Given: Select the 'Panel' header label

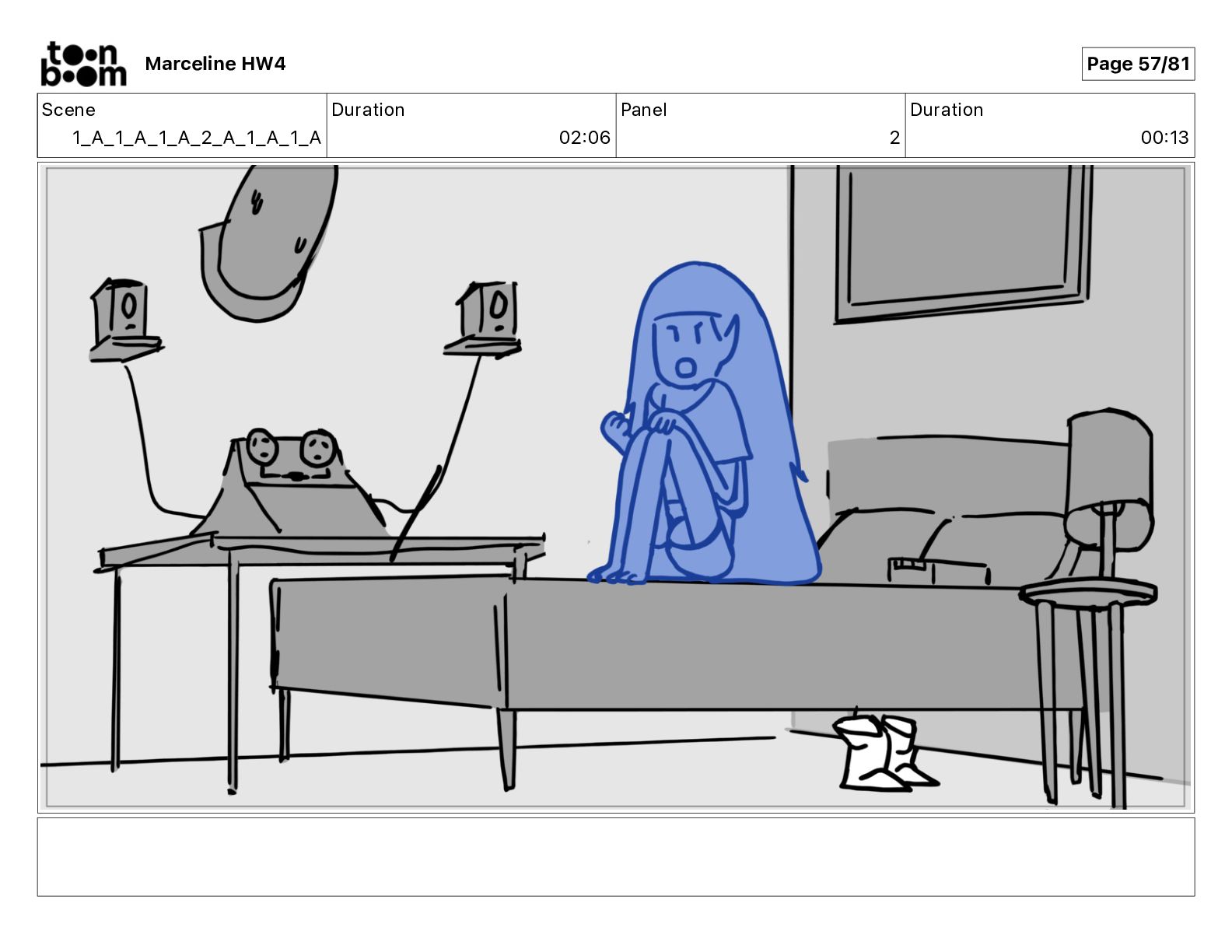Looking at the screenshot, I should (644, 110).
